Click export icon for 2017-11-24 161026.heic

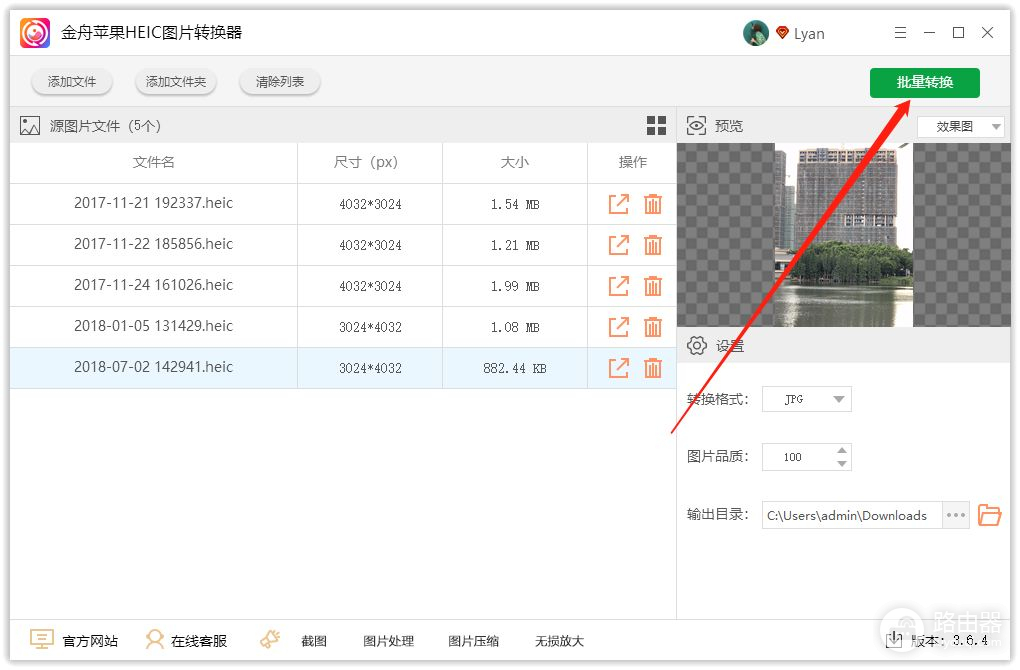(x=619, y=286)
